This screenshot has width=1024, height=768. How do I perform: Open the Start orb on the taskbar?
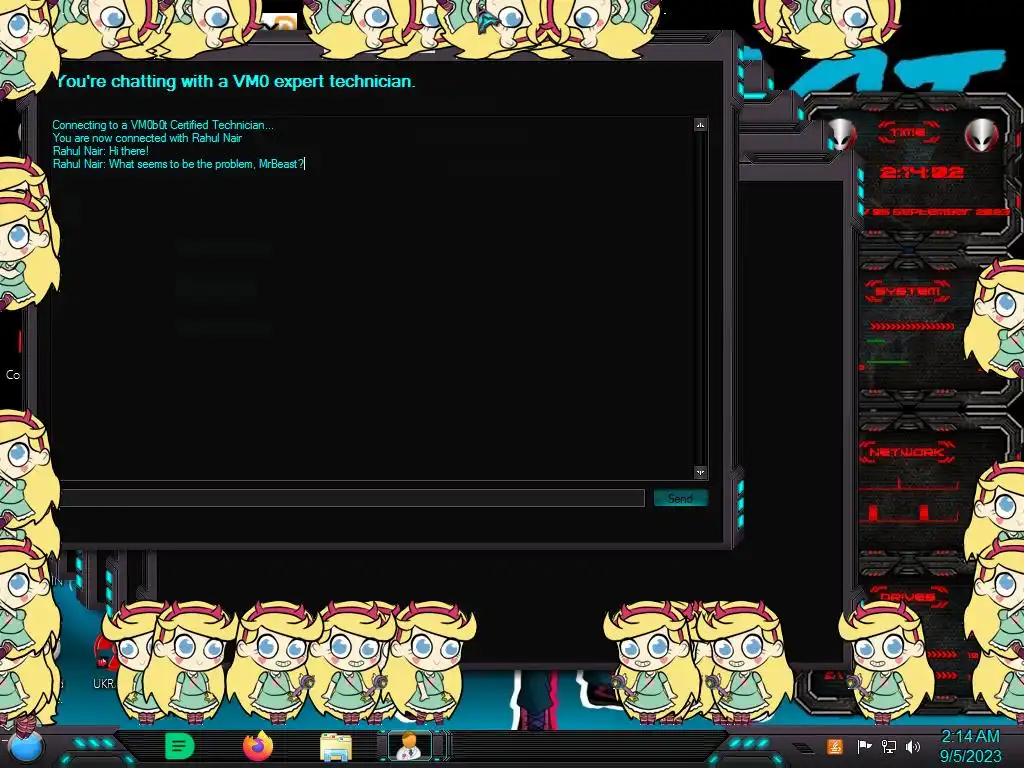26,747
